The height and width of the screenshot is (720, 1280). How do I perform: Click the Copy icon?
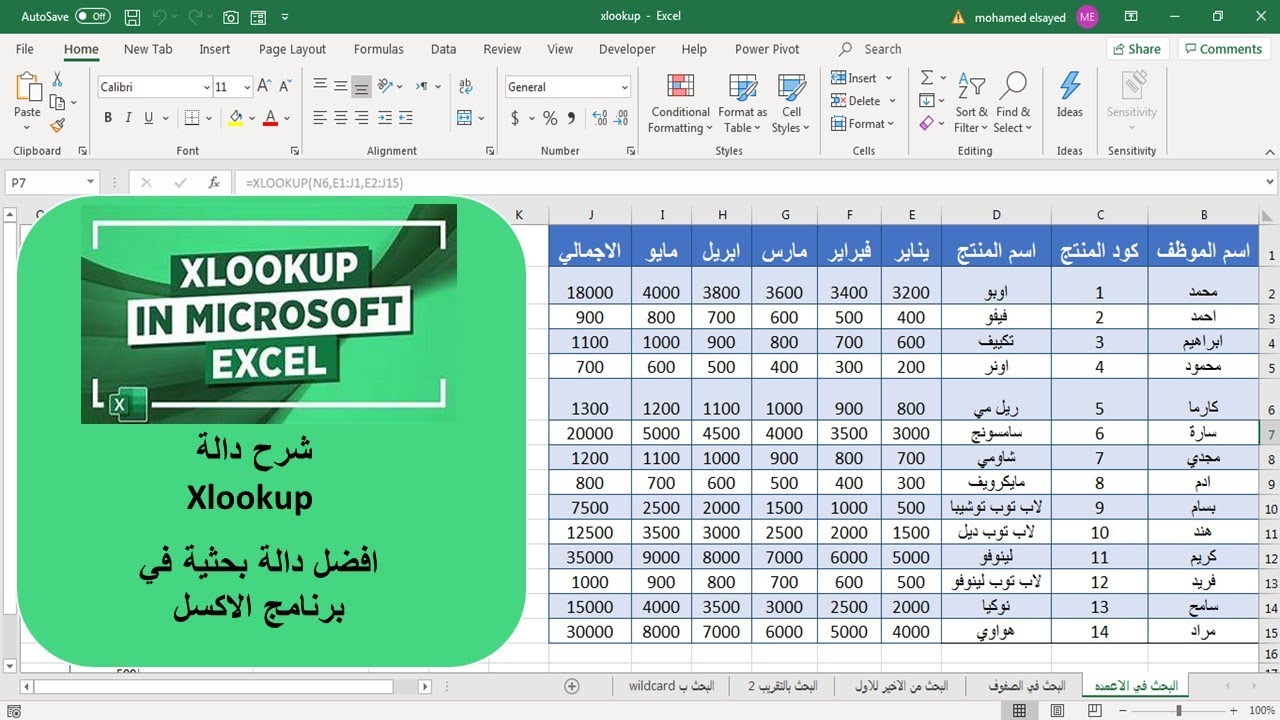point(57,102)
